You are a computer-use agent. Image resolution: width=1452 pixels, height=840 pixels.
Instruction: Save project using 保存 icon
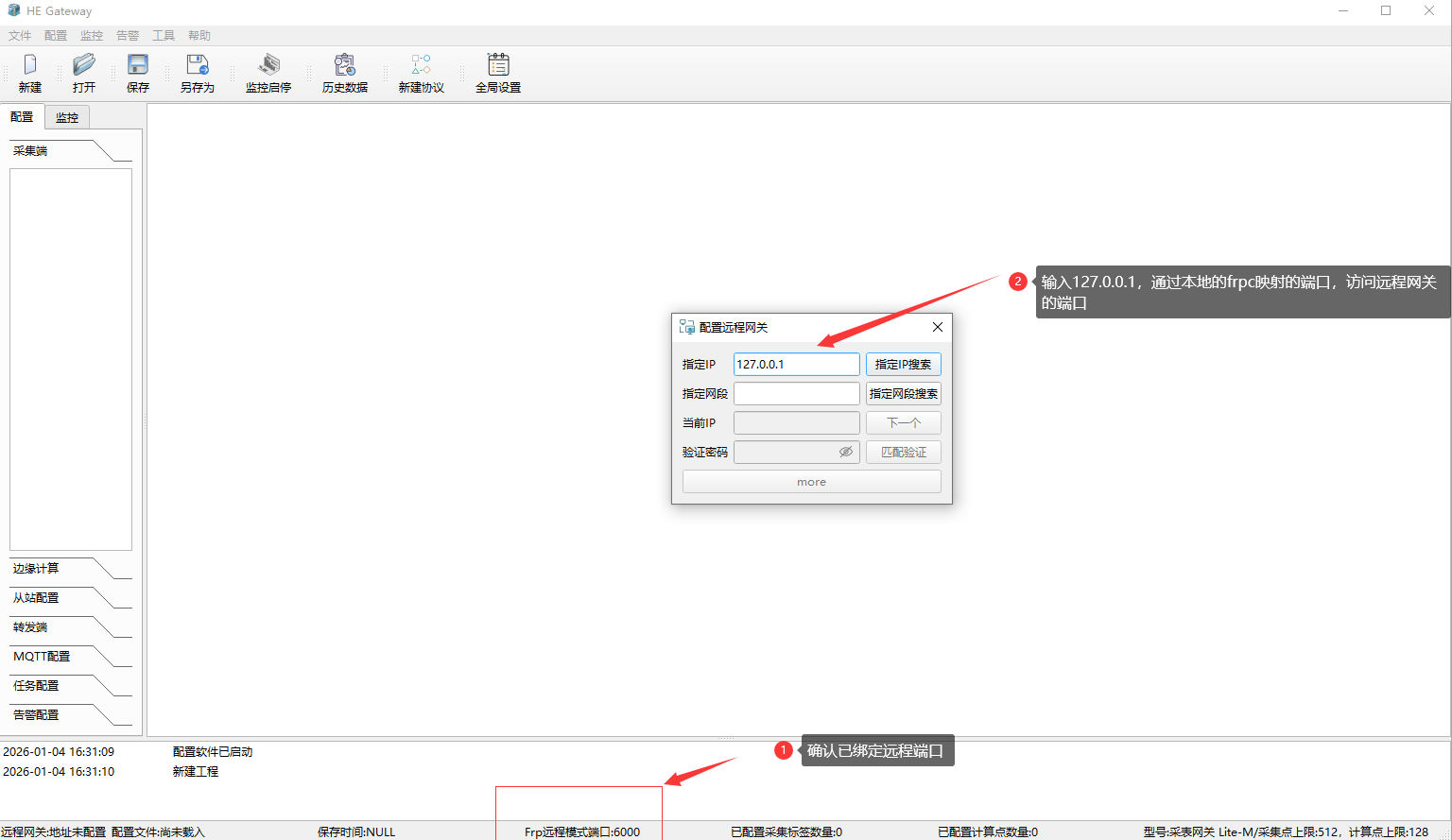point(138,65)
